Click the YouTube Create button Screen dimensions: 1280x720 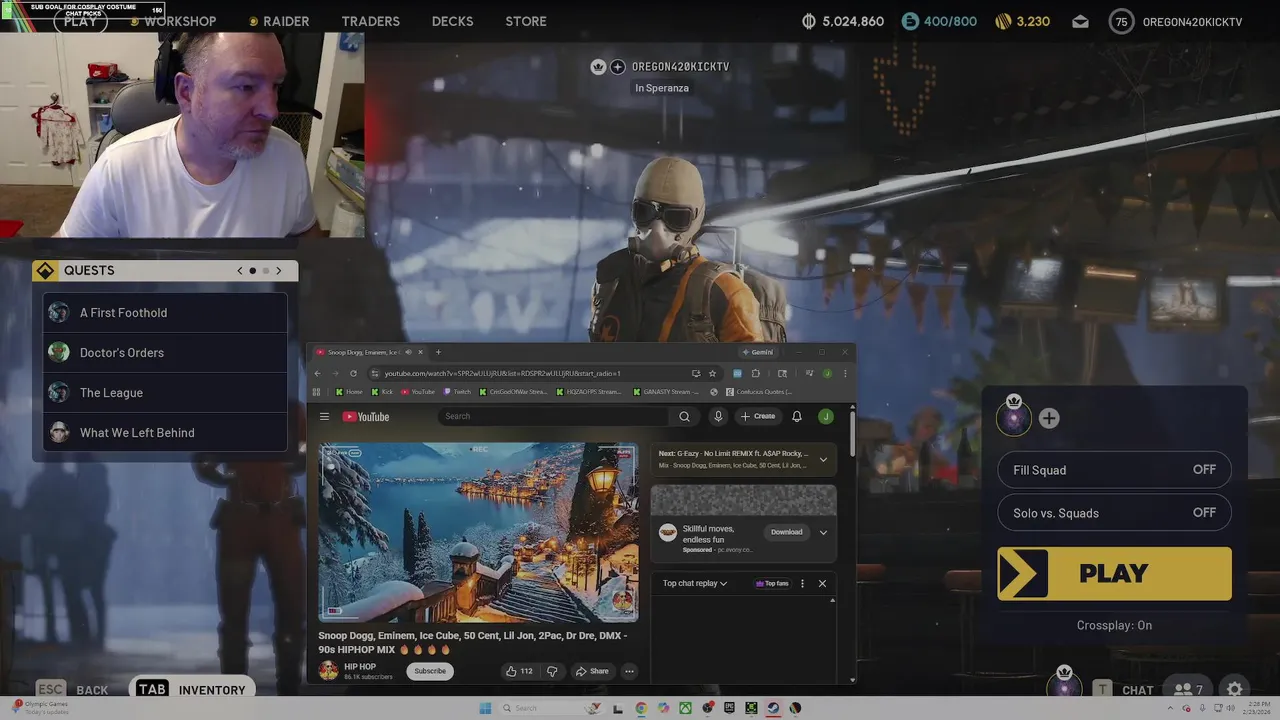click(x=758, y=416)
